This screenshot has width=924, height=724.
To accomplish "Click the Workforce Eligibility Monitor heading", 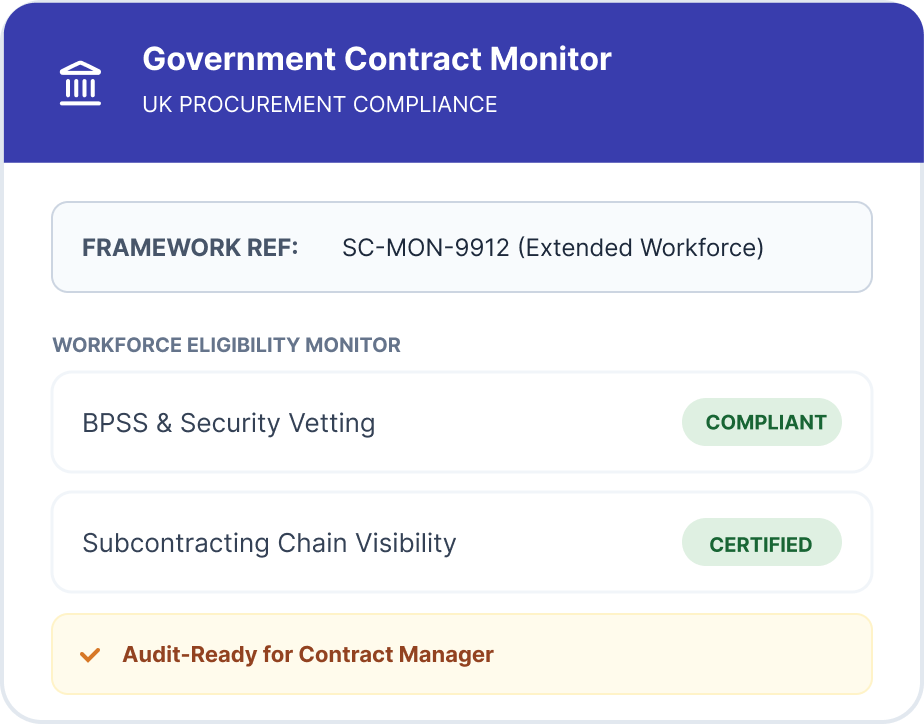I will (226, 345).
